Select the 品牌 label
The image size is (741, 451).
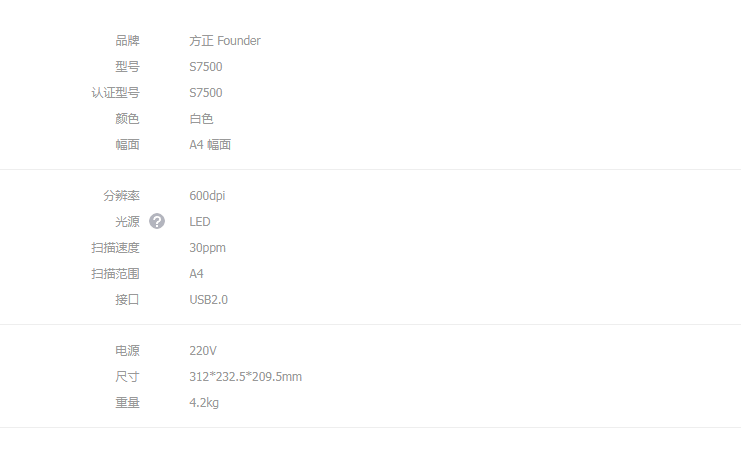[127, 41]
